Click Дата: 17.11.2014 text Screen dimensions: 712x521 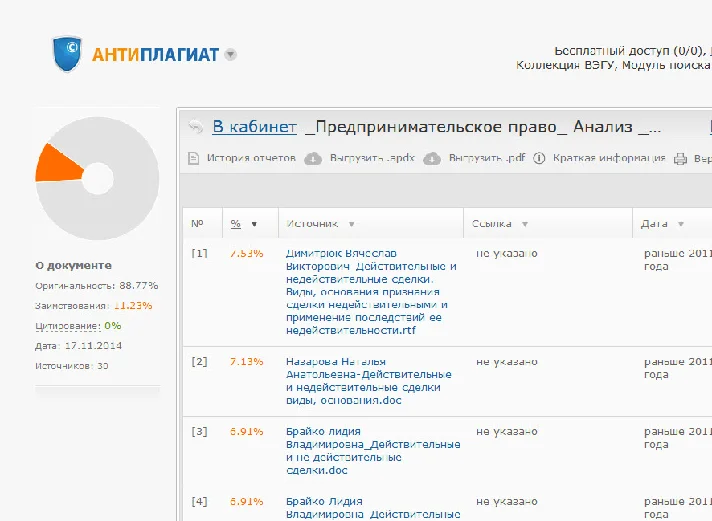(79, 346)
